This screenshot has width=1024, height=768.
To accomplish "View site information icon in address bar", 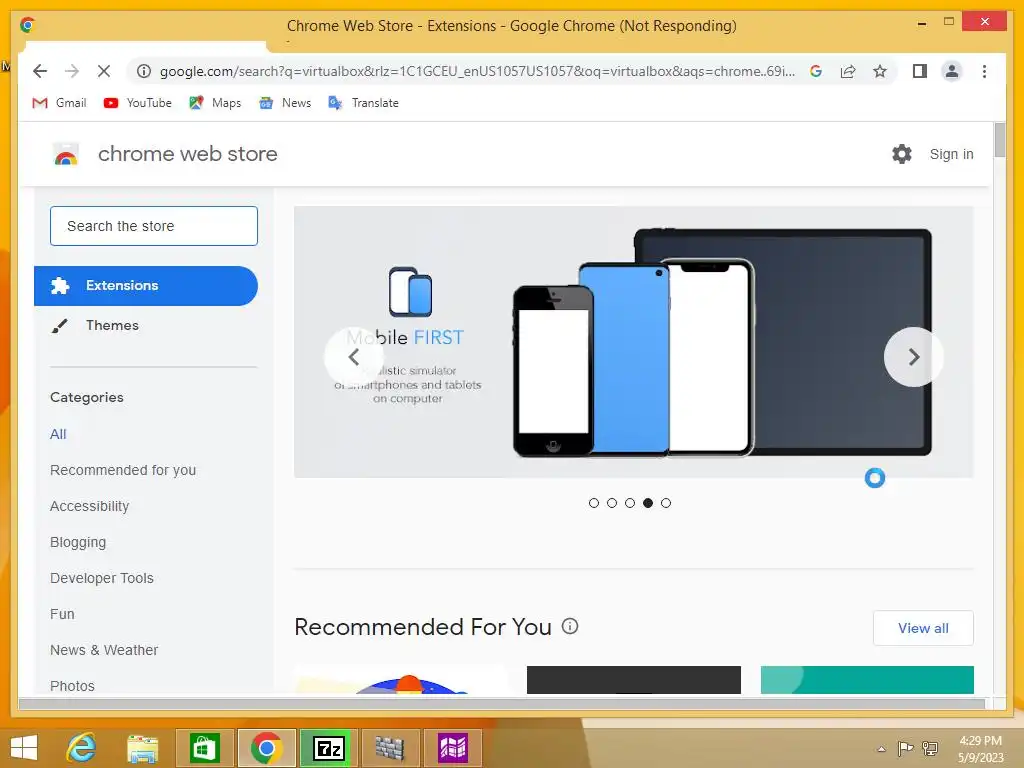I will (x=144, y=71).
